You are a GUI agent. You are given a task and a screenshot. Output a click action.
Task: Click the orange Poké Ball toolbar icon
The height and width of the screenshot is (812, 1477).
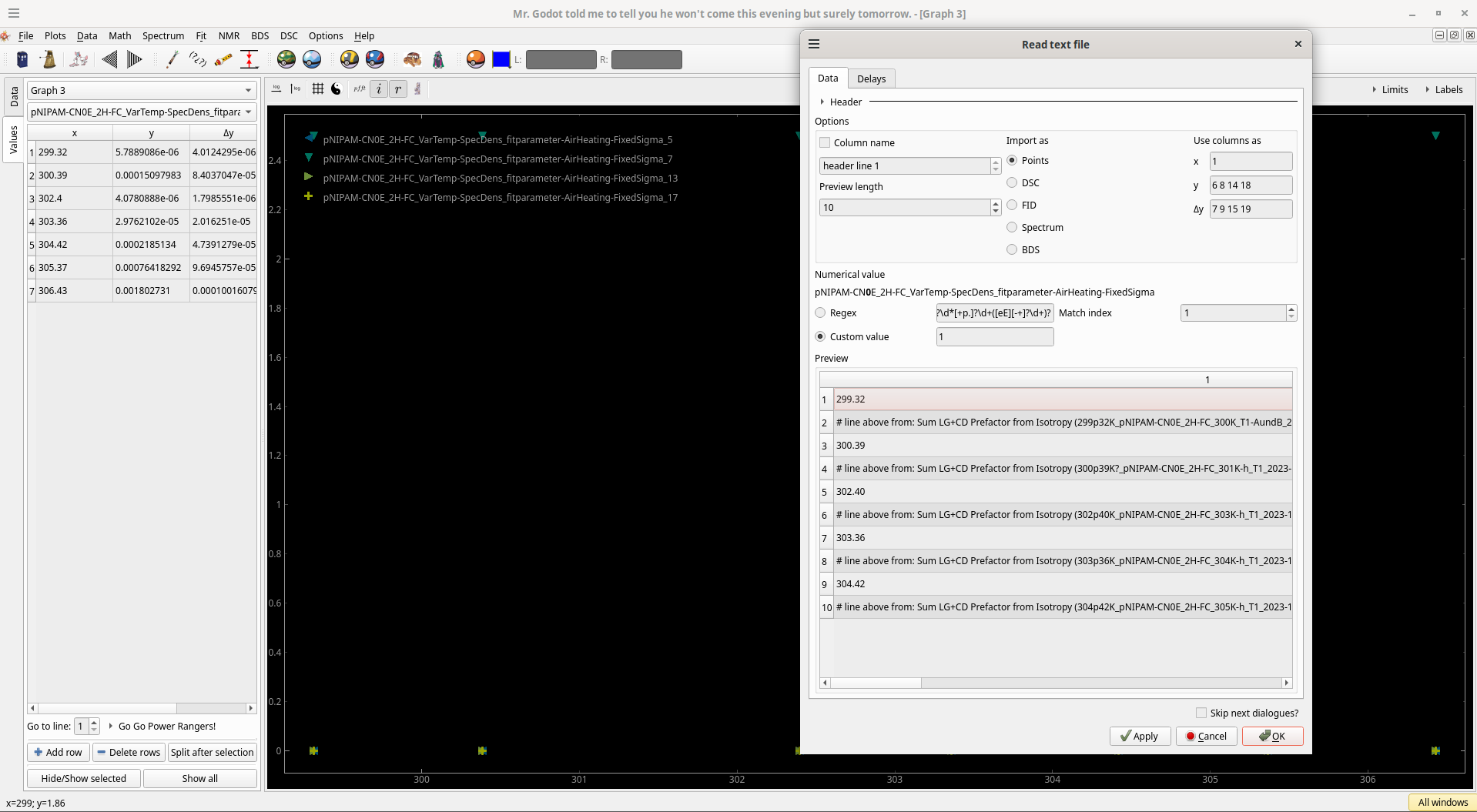(476, 59)
